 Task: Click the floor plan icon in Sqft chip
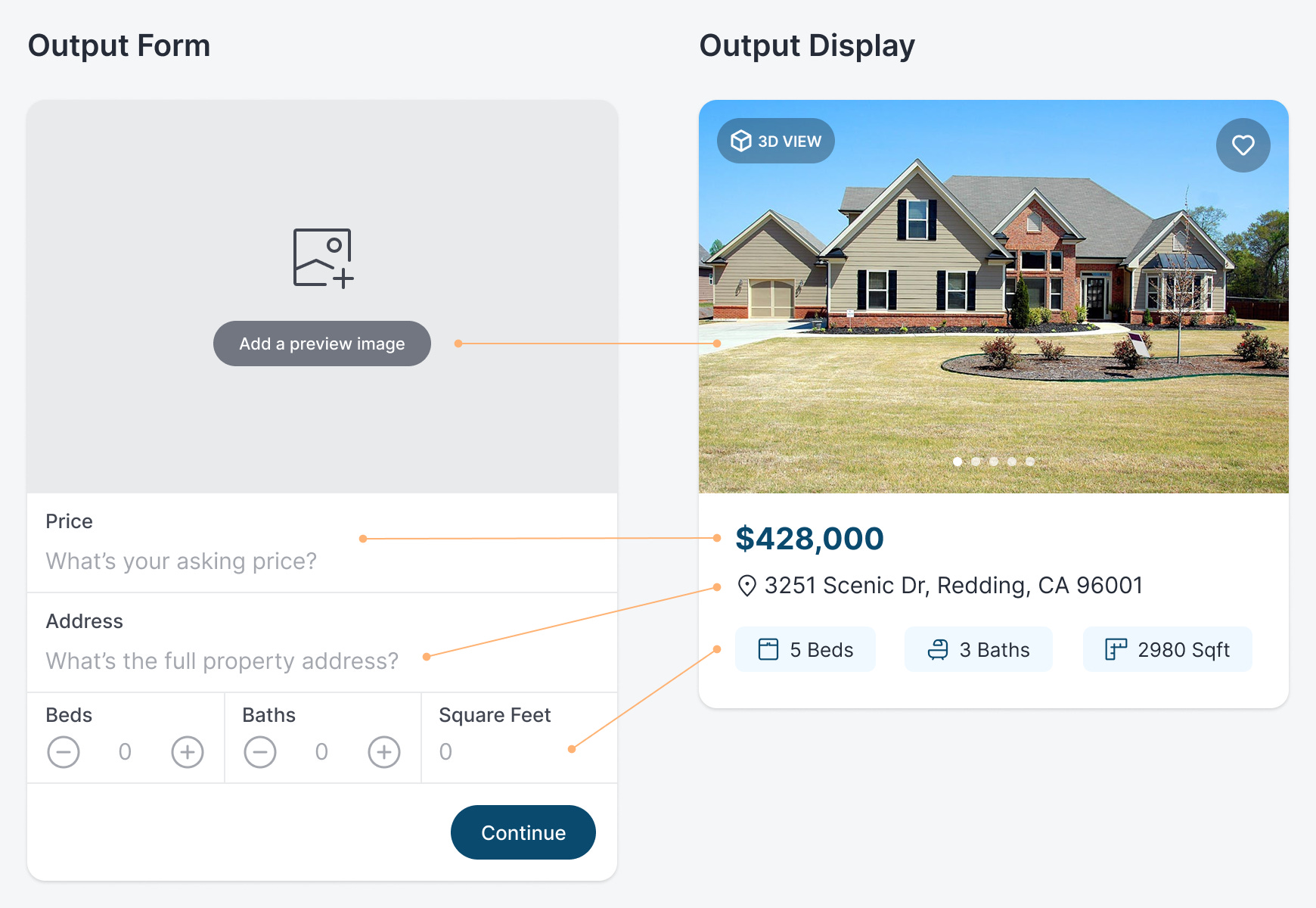(1116, 650)
